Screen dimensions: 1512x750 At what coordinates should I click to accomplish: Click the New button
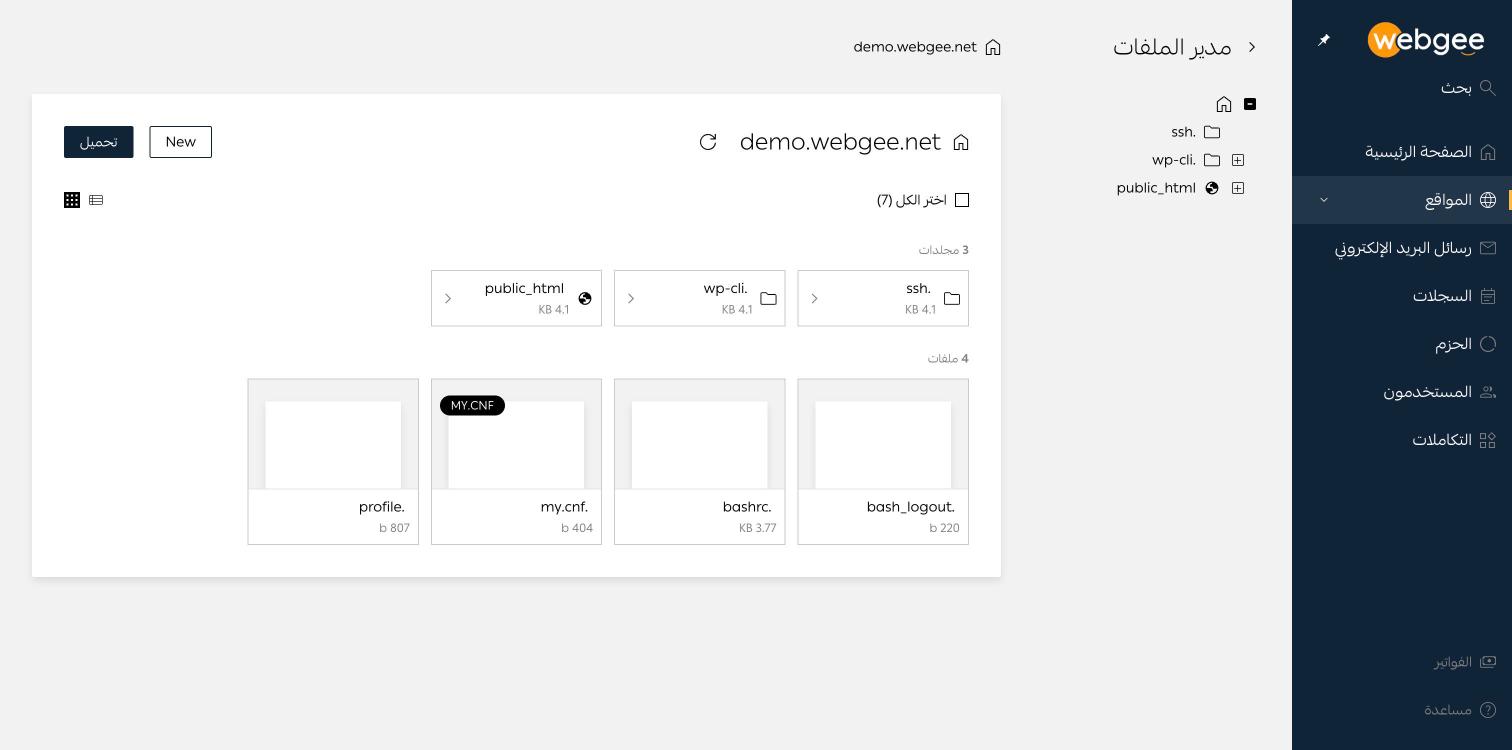pyautogui.click(x=181, y=142)
